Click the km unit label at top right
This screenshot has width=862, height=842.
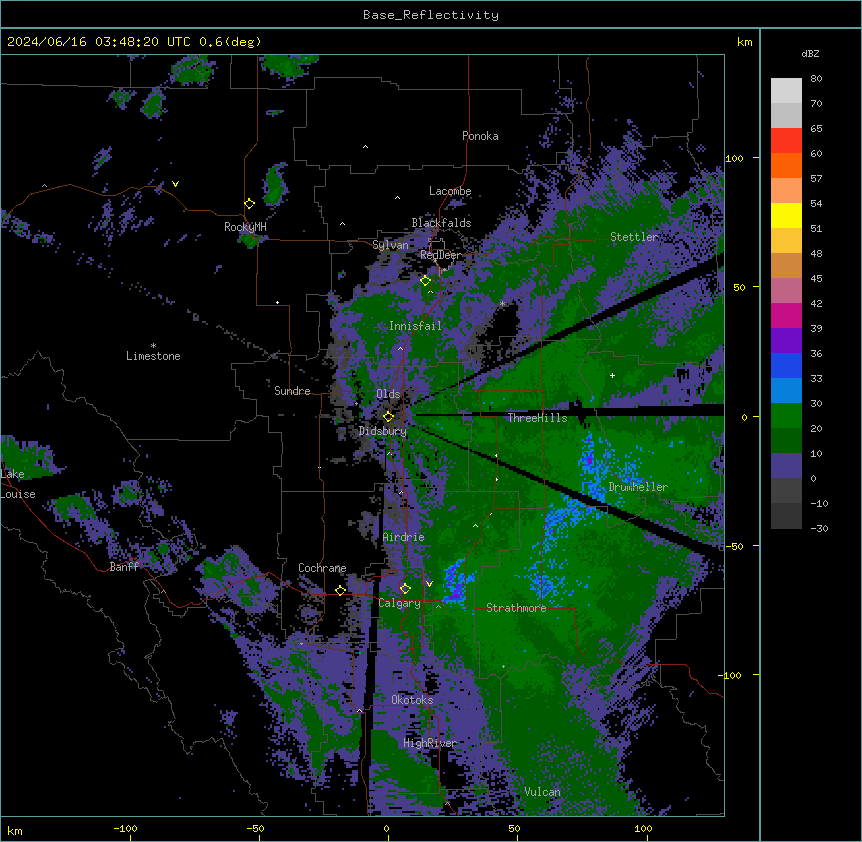click(745, 42)
